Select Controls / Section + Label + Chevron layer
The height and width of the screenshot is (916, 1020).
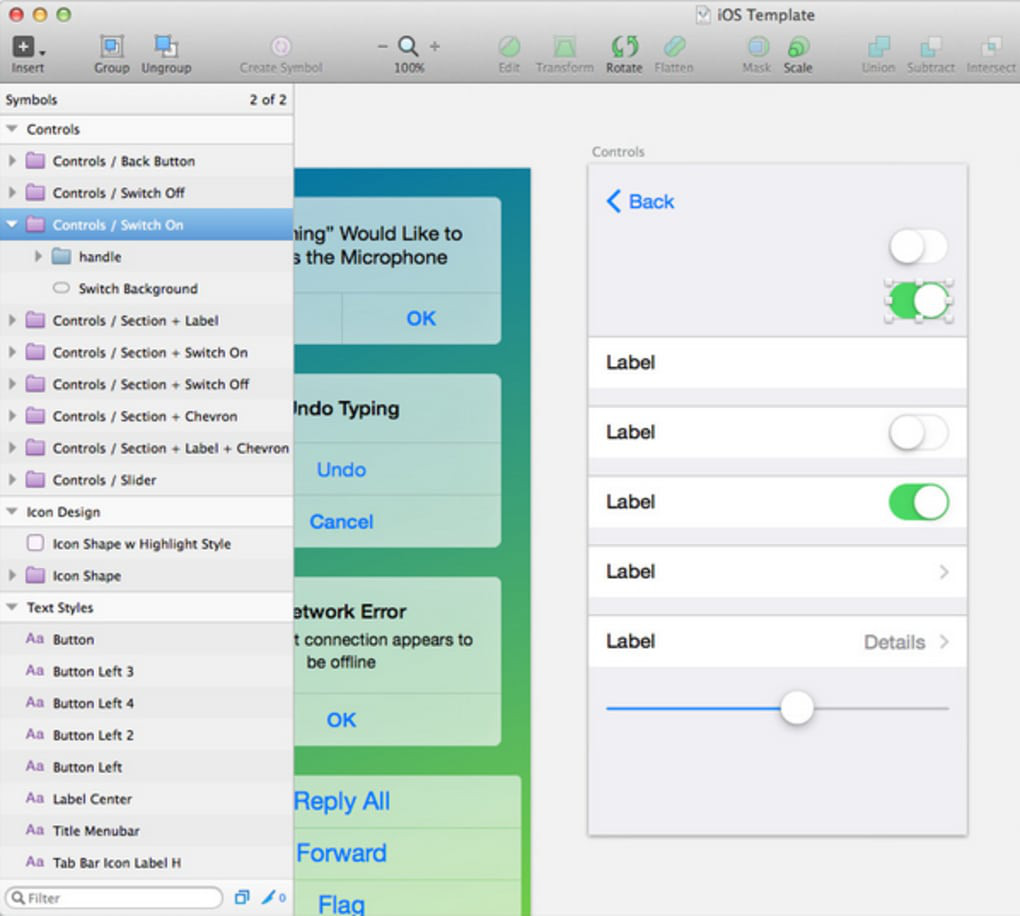[x=146, y=448]
